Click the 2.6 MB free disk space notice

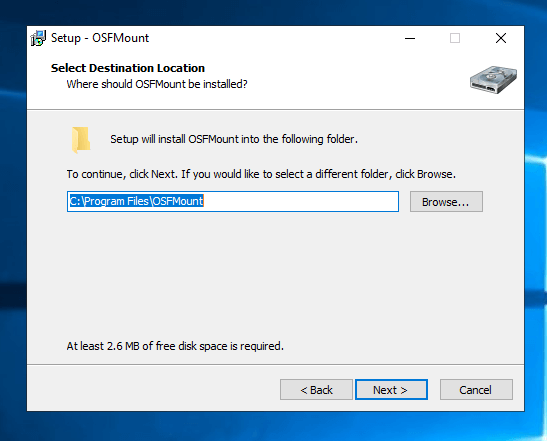(x=175, y=346)
